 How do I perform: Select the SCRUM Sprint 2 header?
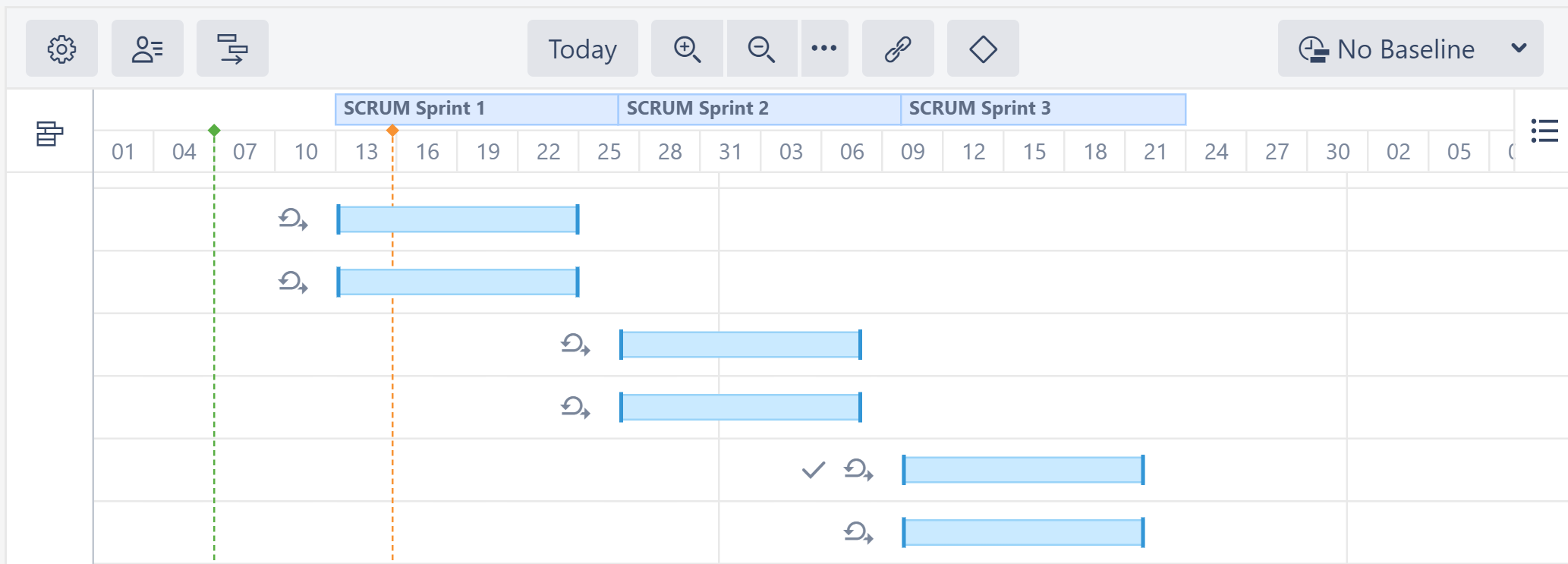(x=759, y=109)
